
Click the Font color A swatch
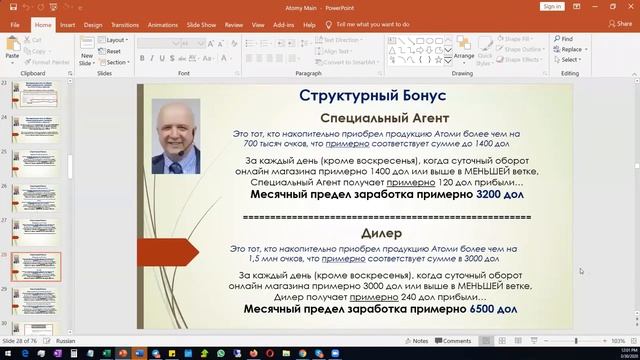[x=224, y=58]
